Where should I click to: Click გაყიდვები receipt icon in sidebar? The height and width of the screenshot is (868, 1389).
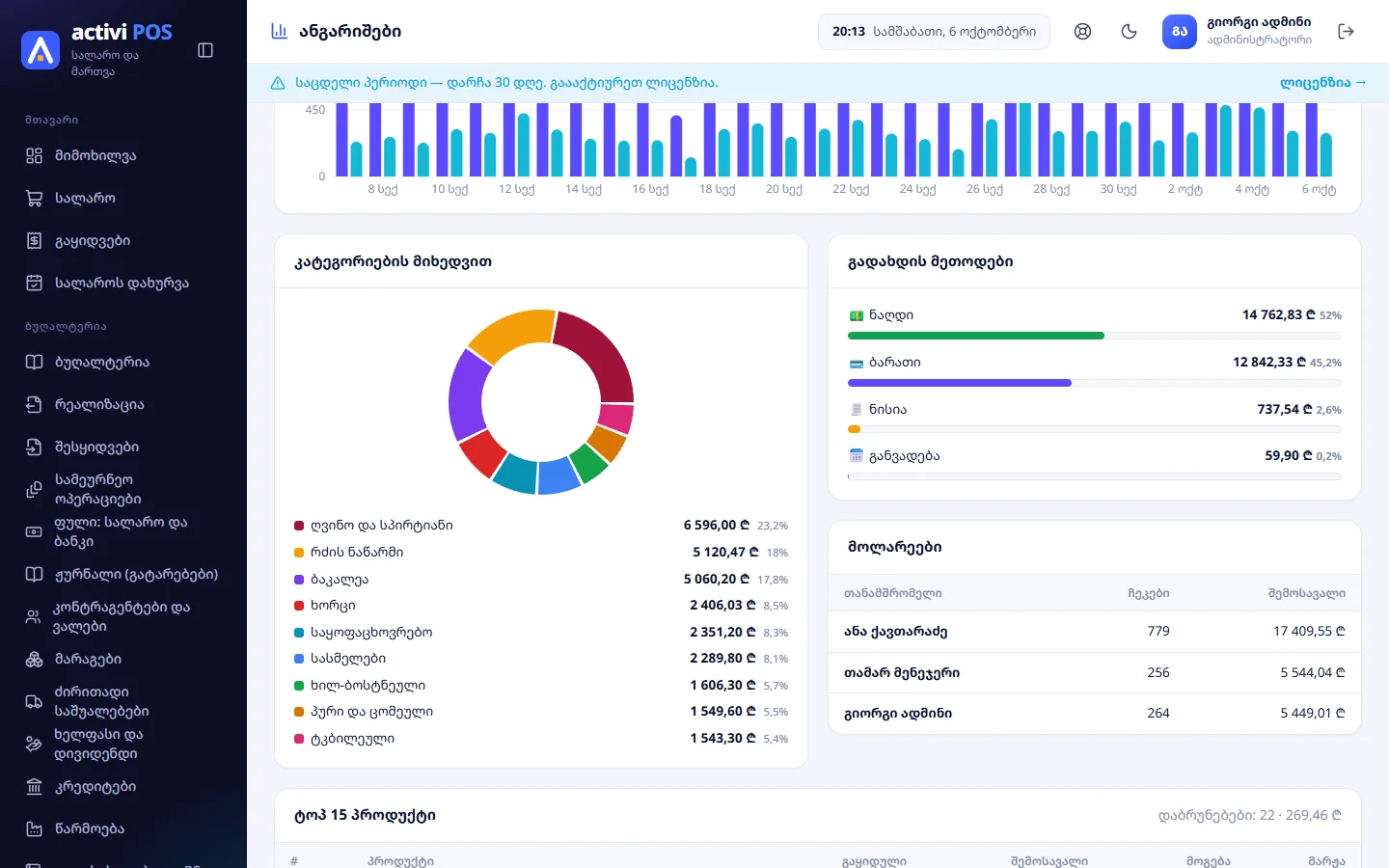[34, 241]
